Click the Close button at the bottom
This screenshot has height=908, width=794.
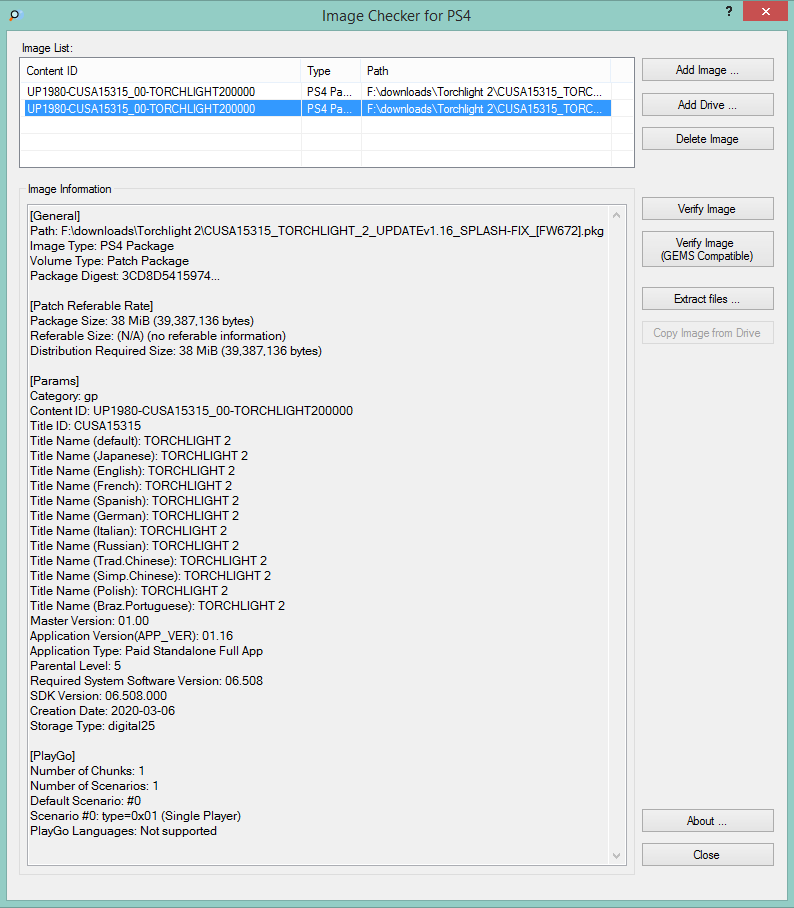coord(707,855)
